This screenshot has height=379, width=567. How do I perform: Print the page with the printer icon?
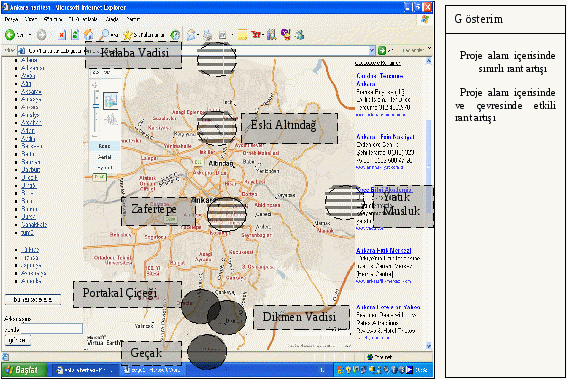(x=208, y=35)
